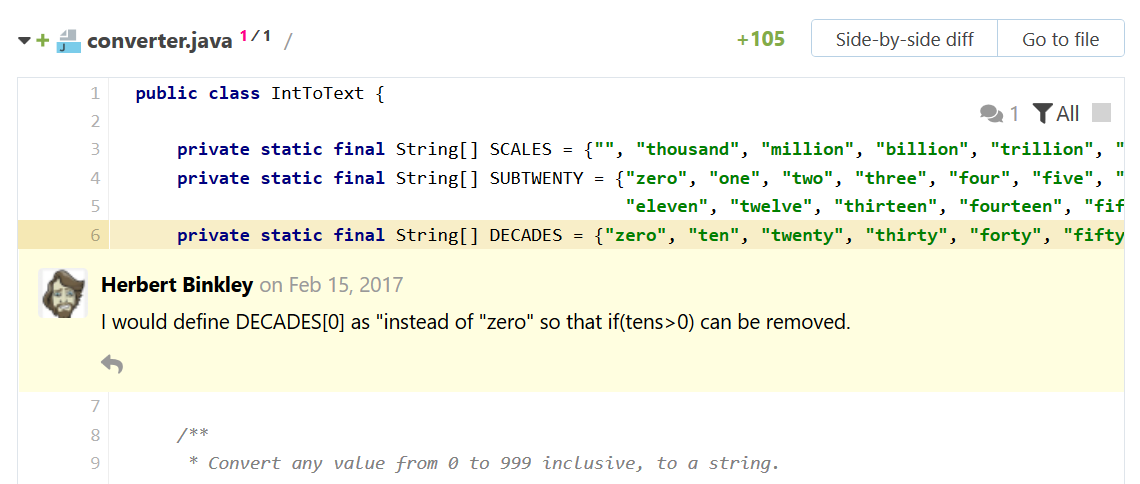Click the comment bubble count icon
This screenshot has height=484, width=1140.
(x=999, y=113)
